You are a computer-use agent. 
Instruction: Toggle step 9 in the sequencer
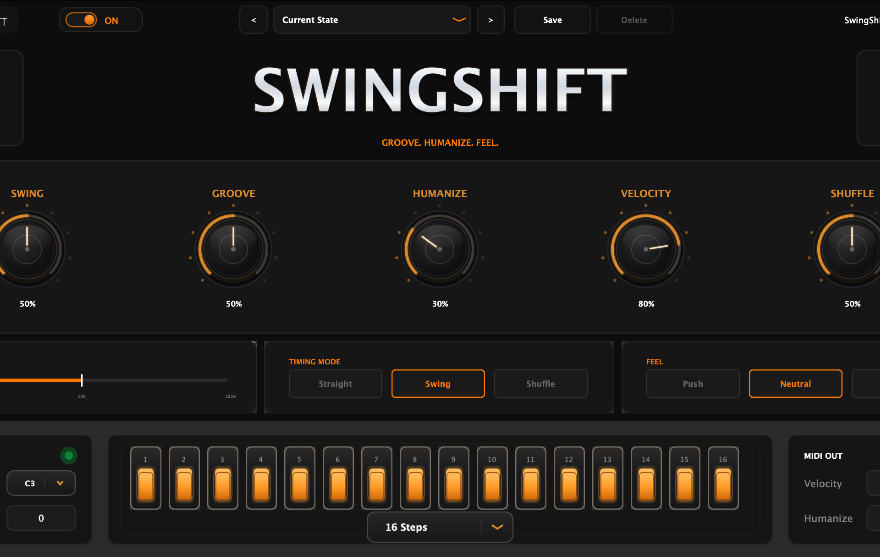[x=453, y=478]
